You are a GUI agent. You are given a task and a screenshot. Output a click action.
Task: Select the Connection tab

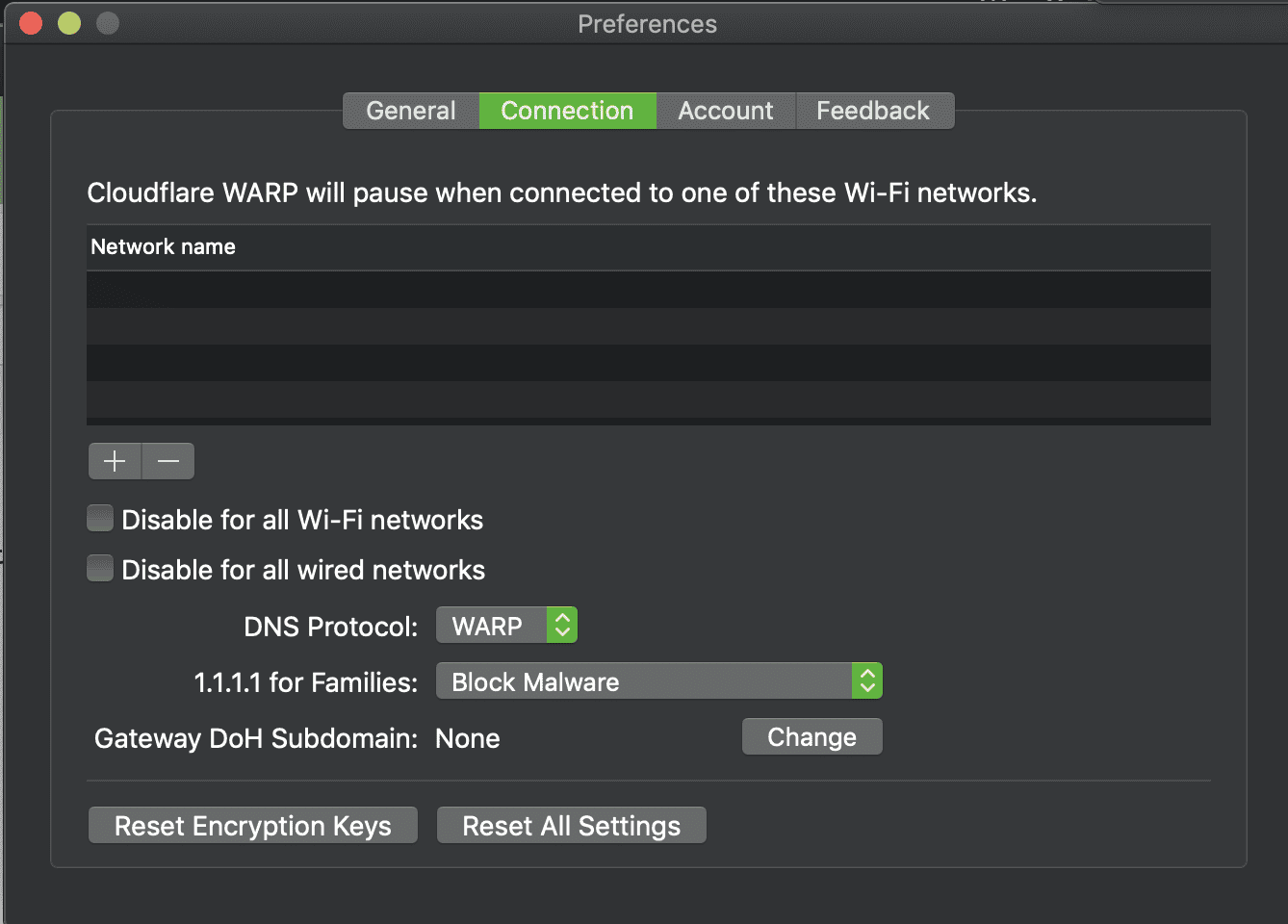tap(567, 111)
